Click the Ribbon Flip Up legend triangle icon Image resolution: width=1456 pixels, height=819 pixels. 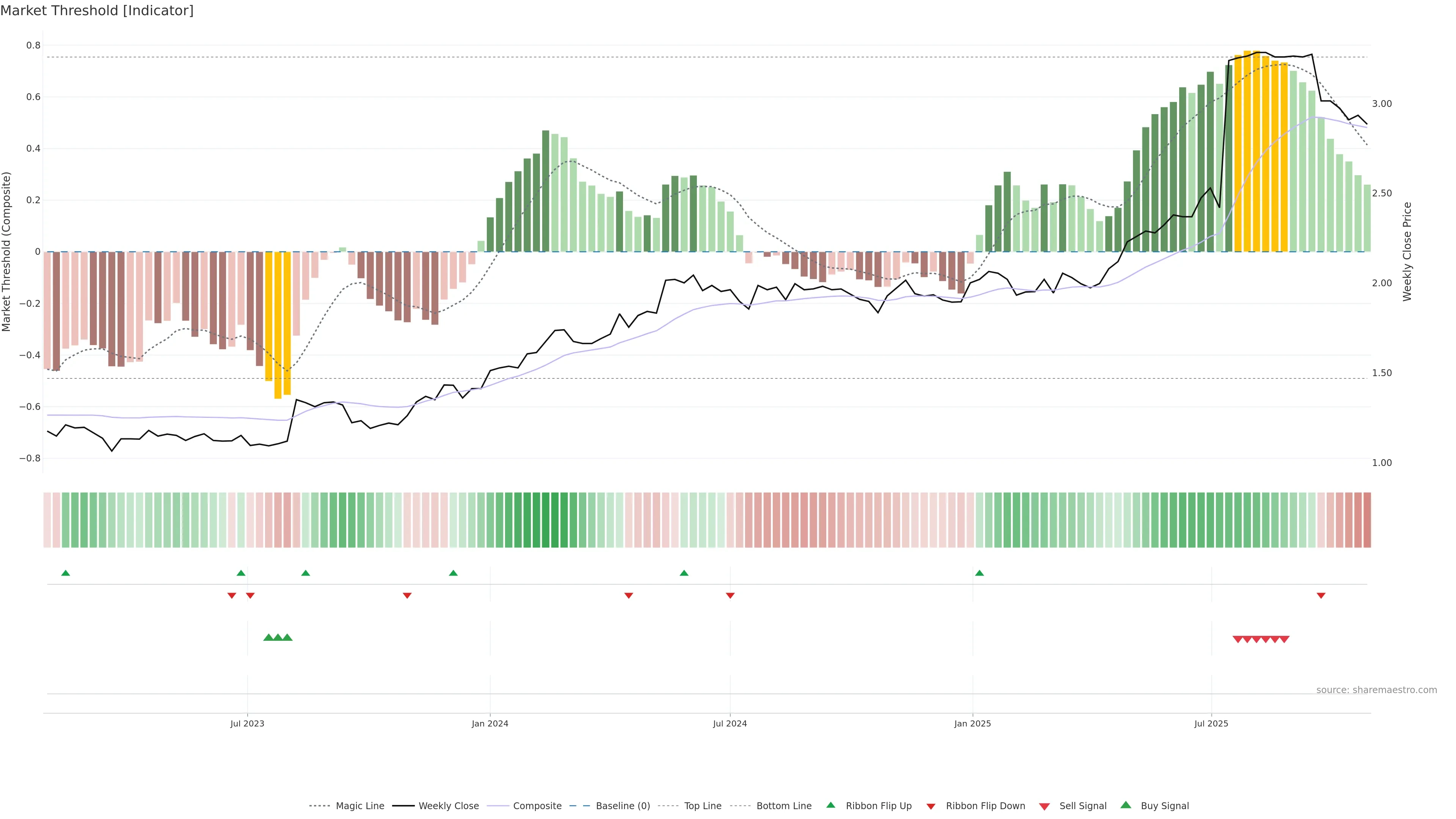(x=830, y=805)
